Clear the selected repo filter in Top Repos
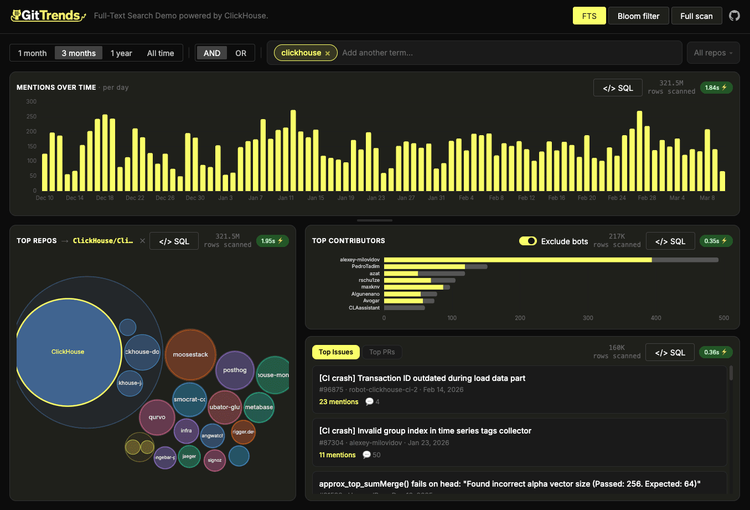 click(142, 241)
